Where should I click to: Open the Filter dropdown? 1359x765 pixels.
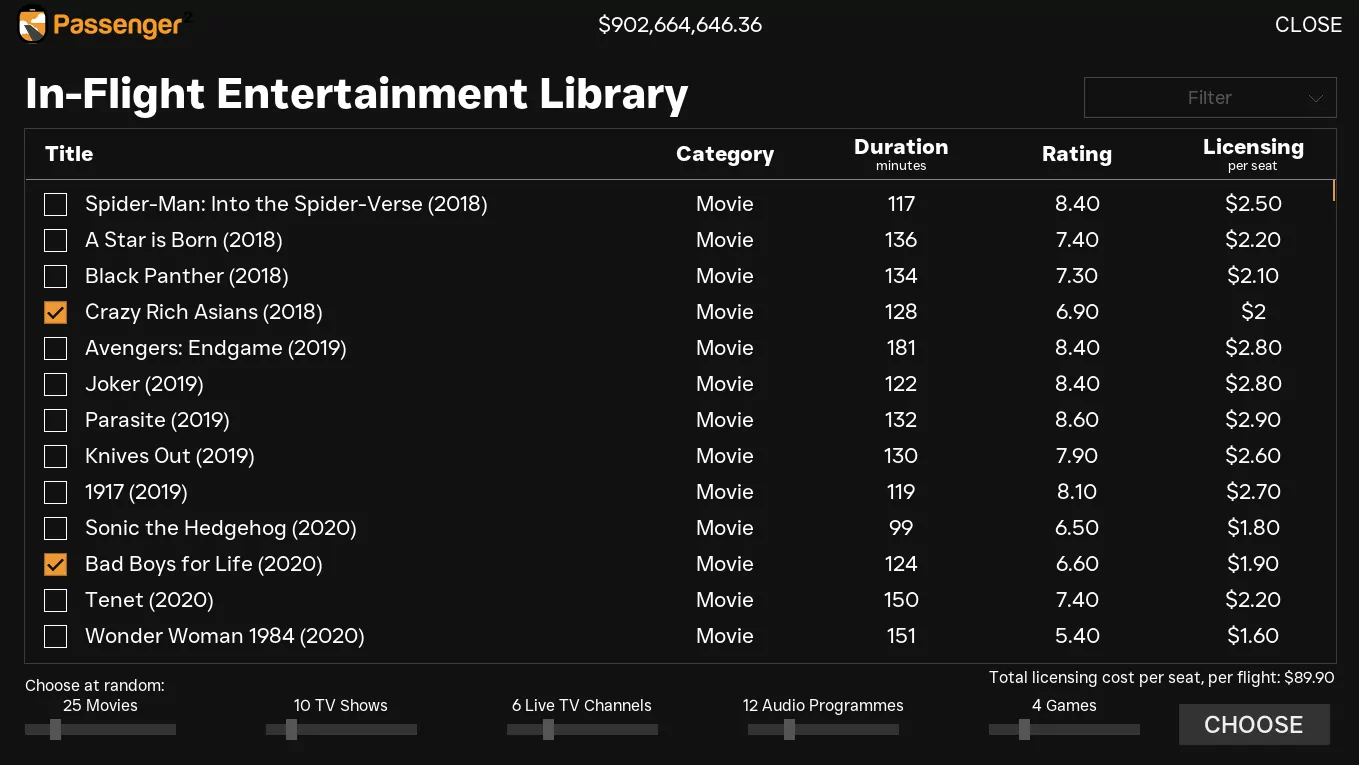tap(1209, 98)
